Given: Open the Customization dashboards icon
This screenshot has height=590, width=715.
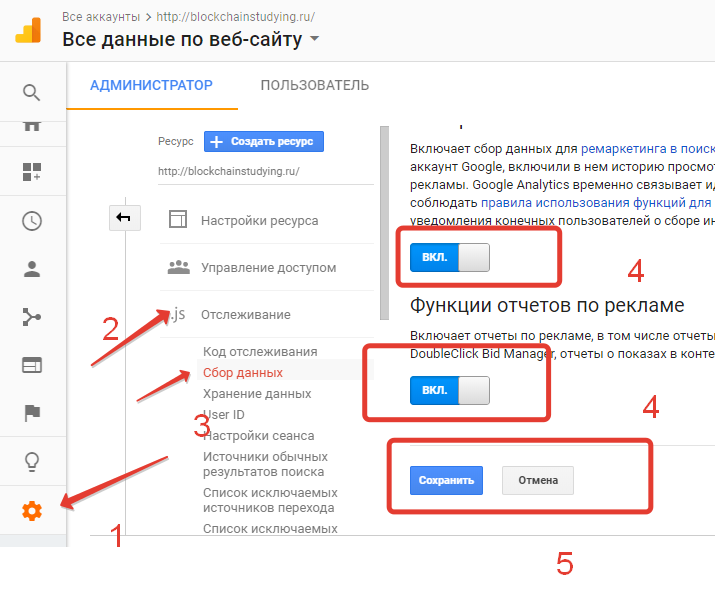Looking at the screenshot, I should click(x=32, y=172).
